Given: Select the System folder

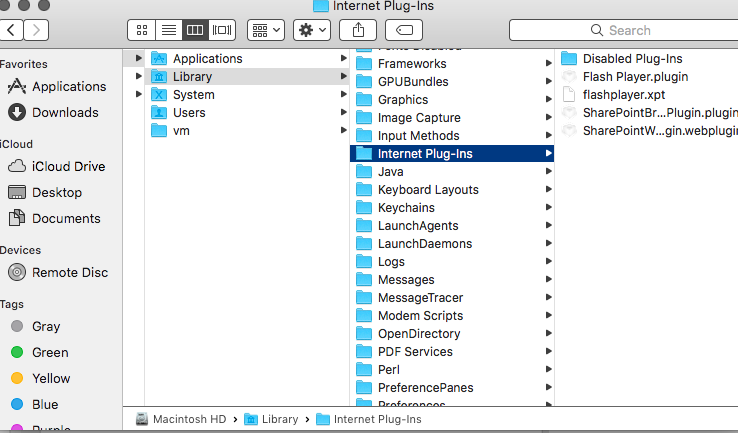Looking at the screenshot, I should 247,95.
